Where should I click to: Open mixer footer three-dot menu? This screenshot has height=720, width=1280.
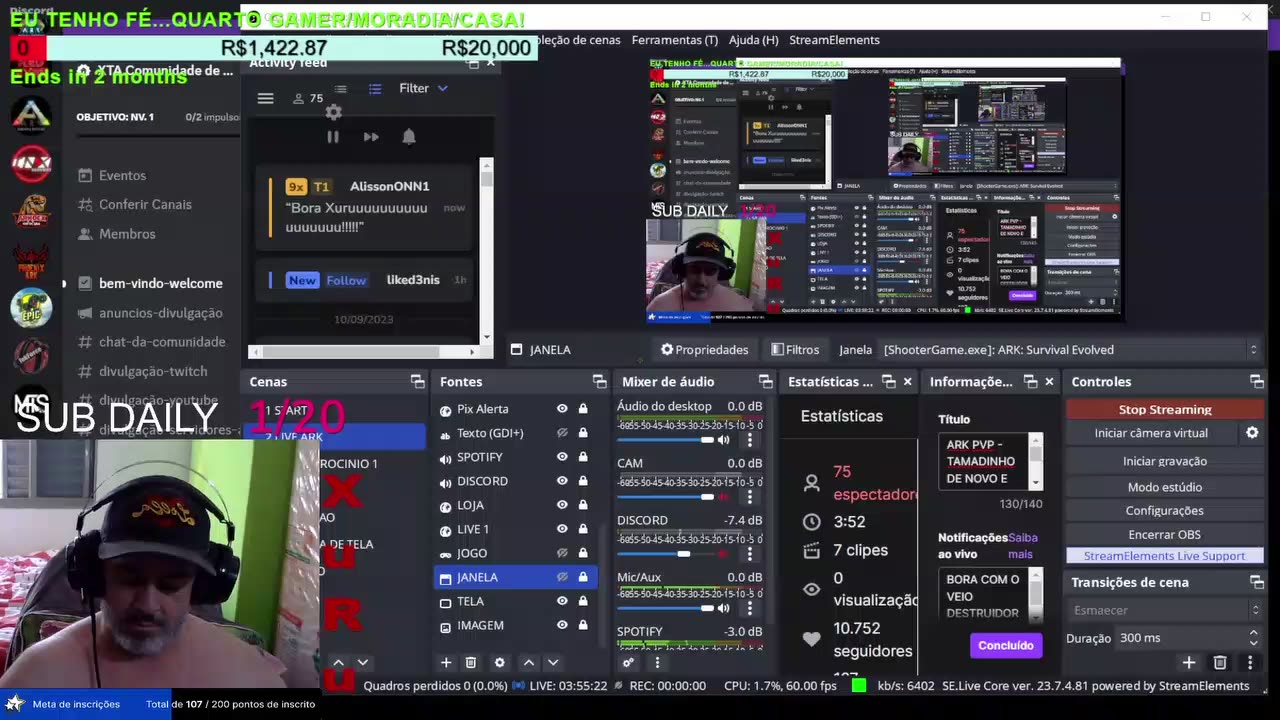[657, 662]
